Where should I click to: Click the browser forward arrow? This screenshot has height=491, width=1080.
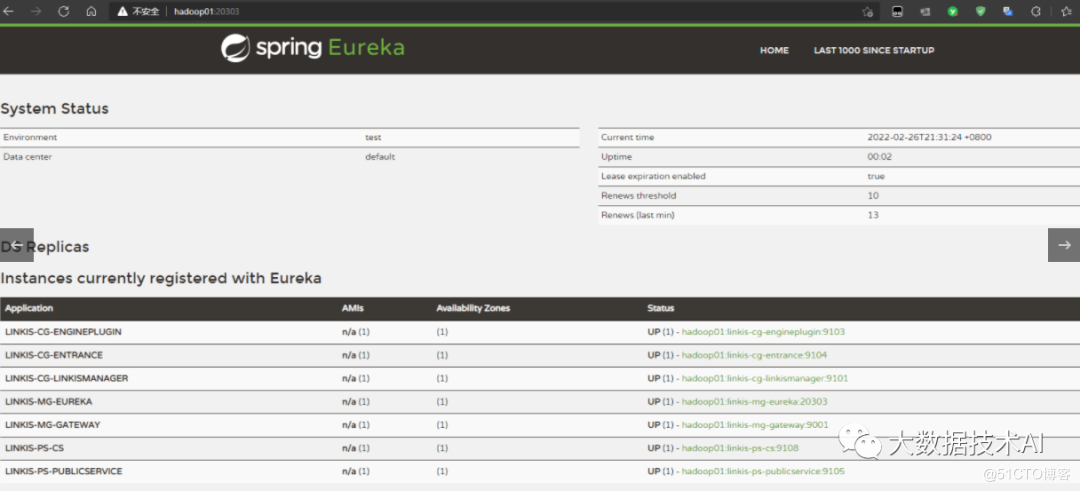point(37,11)
